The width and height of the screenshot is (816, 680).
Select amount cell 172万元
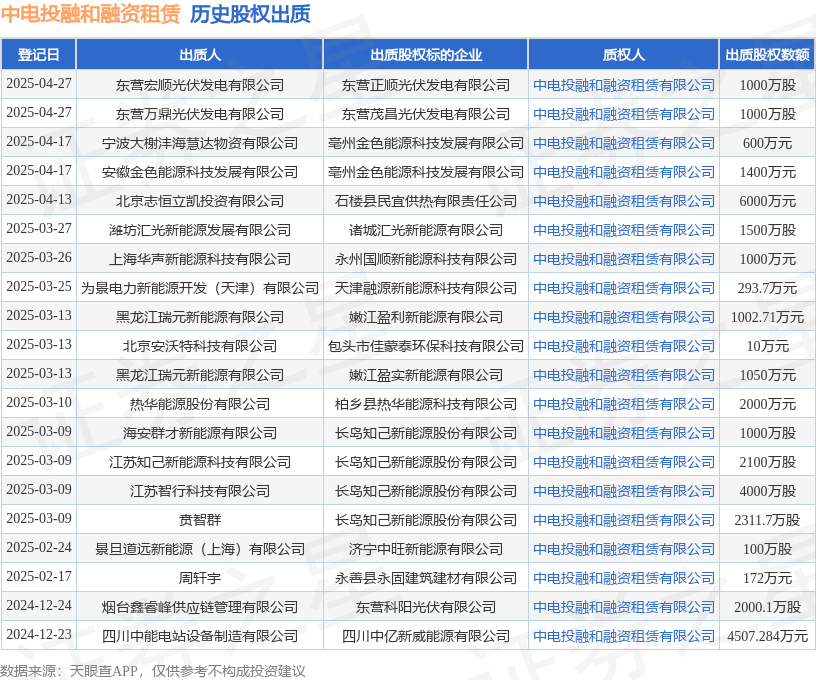pos(767,578)
